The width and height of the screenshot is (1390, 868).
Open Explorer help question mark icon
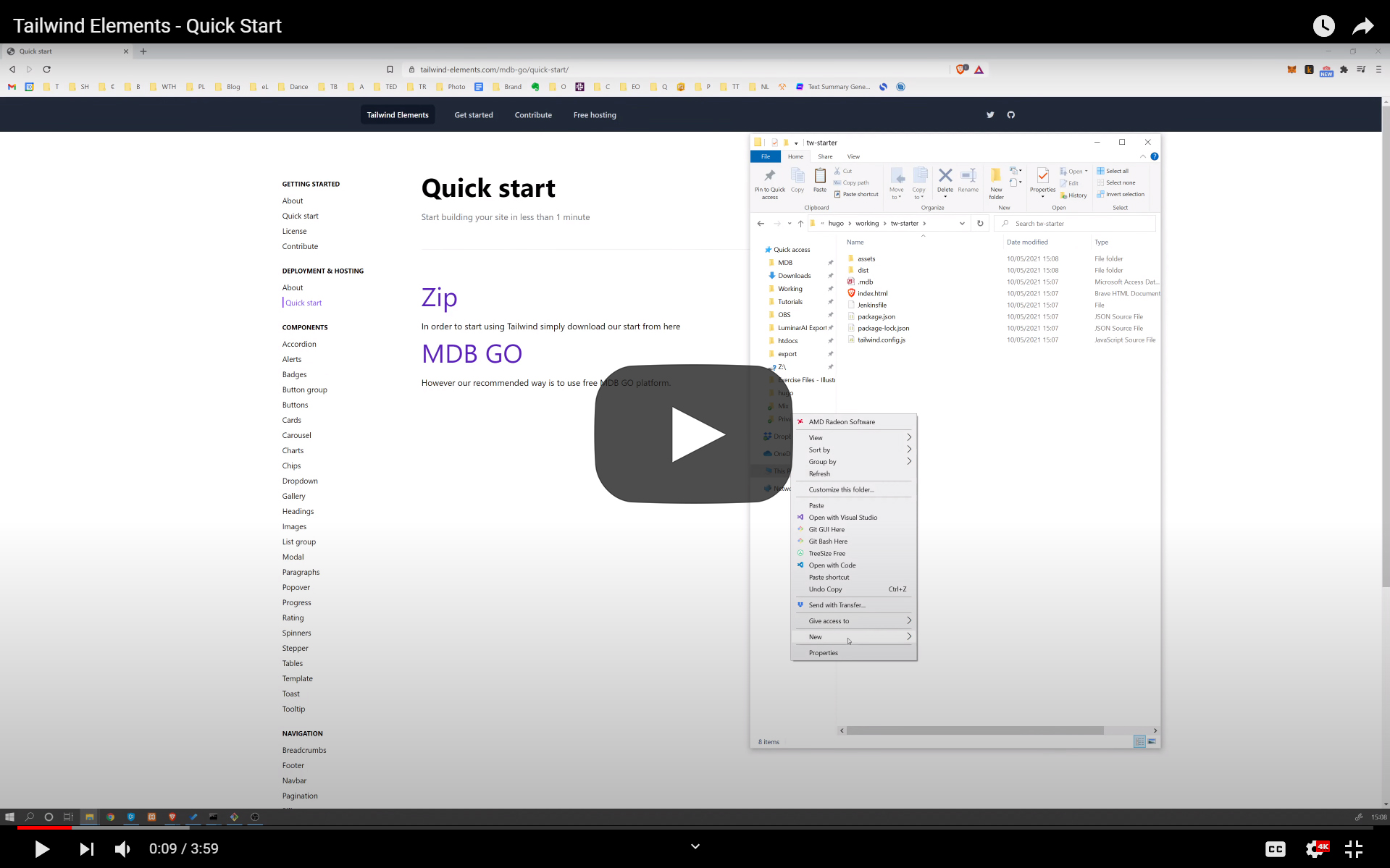tap(1155, 156)
